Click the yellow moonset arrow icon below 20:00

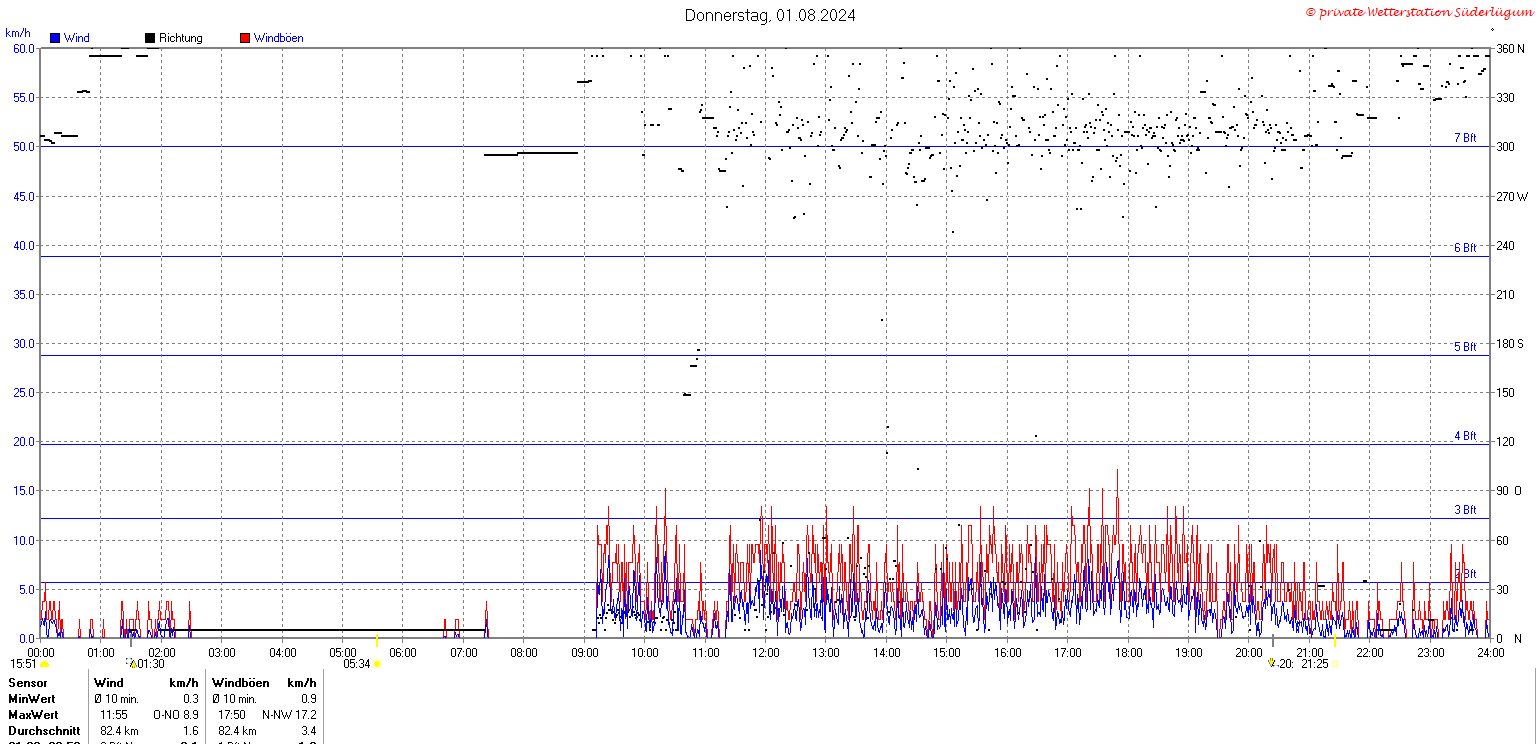1272,662
